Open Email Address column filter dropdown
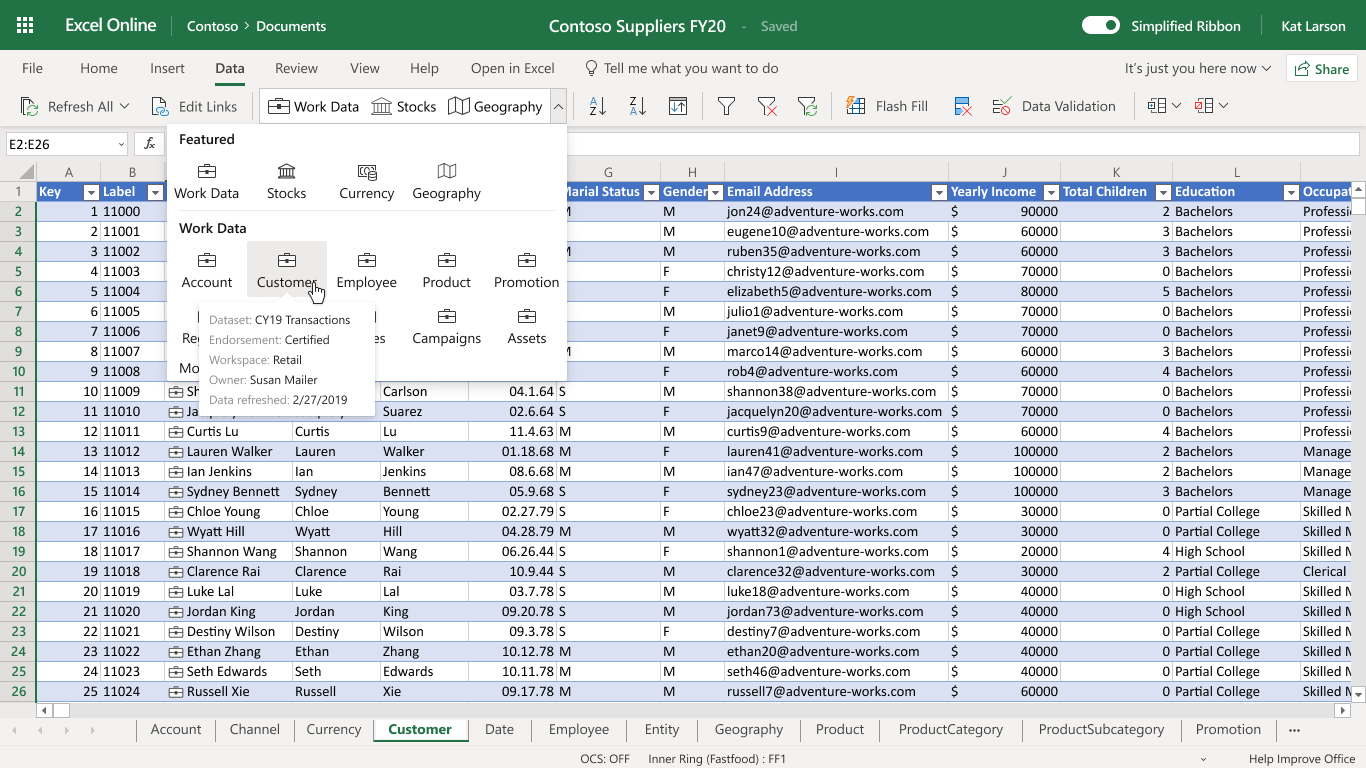Viewport: 1366px width, 768px height. coord(939,192)
